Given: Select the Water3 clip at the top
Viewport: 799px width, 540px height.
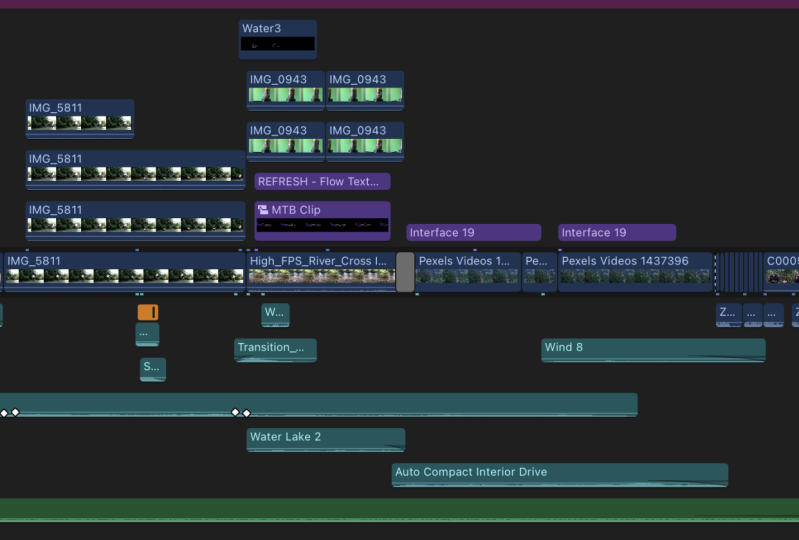Looking at the screenshot, I should (278, 39).
